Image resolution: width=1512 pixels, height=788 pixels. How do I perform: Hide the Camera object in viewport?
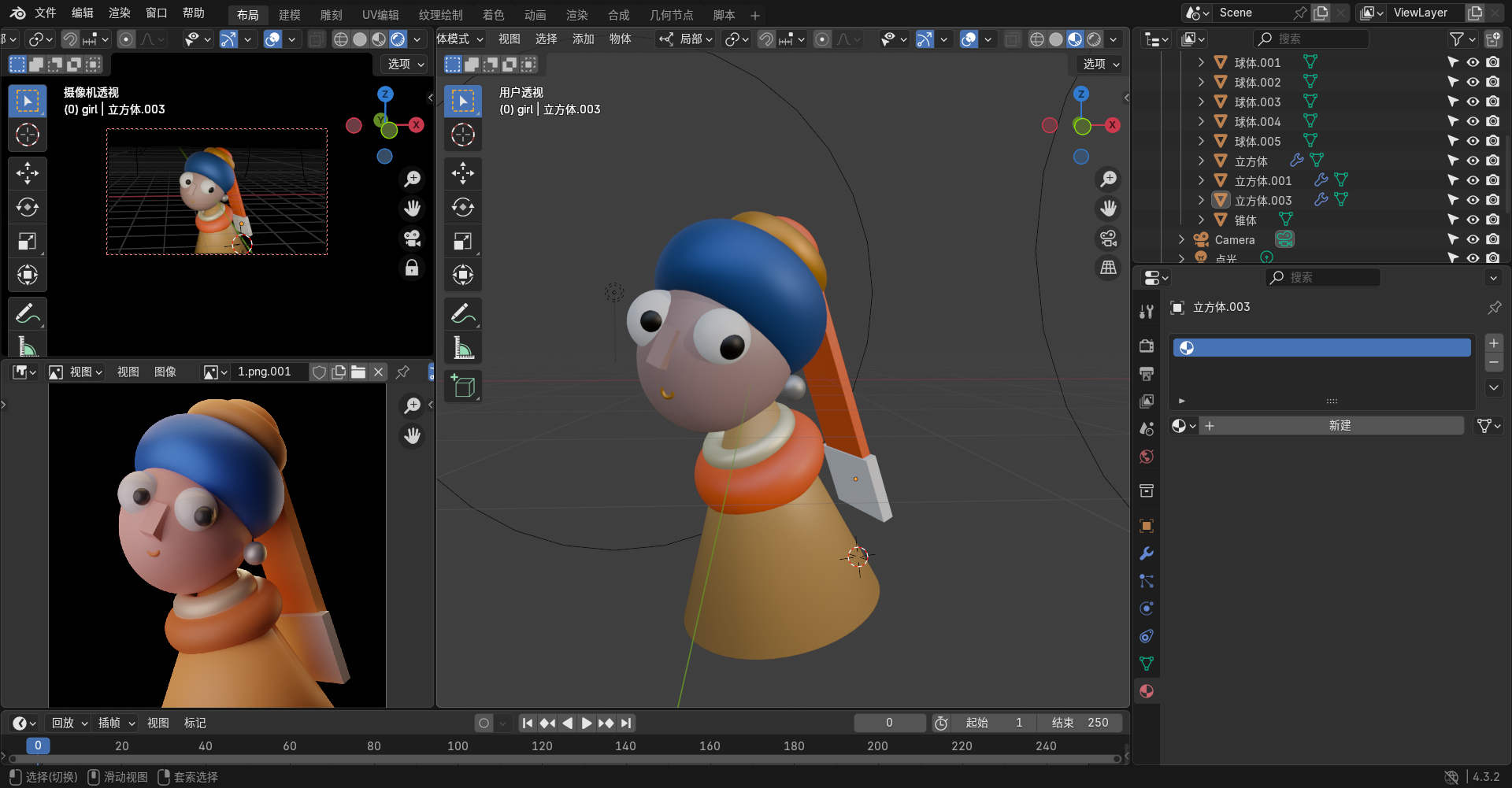[1473, 239]
